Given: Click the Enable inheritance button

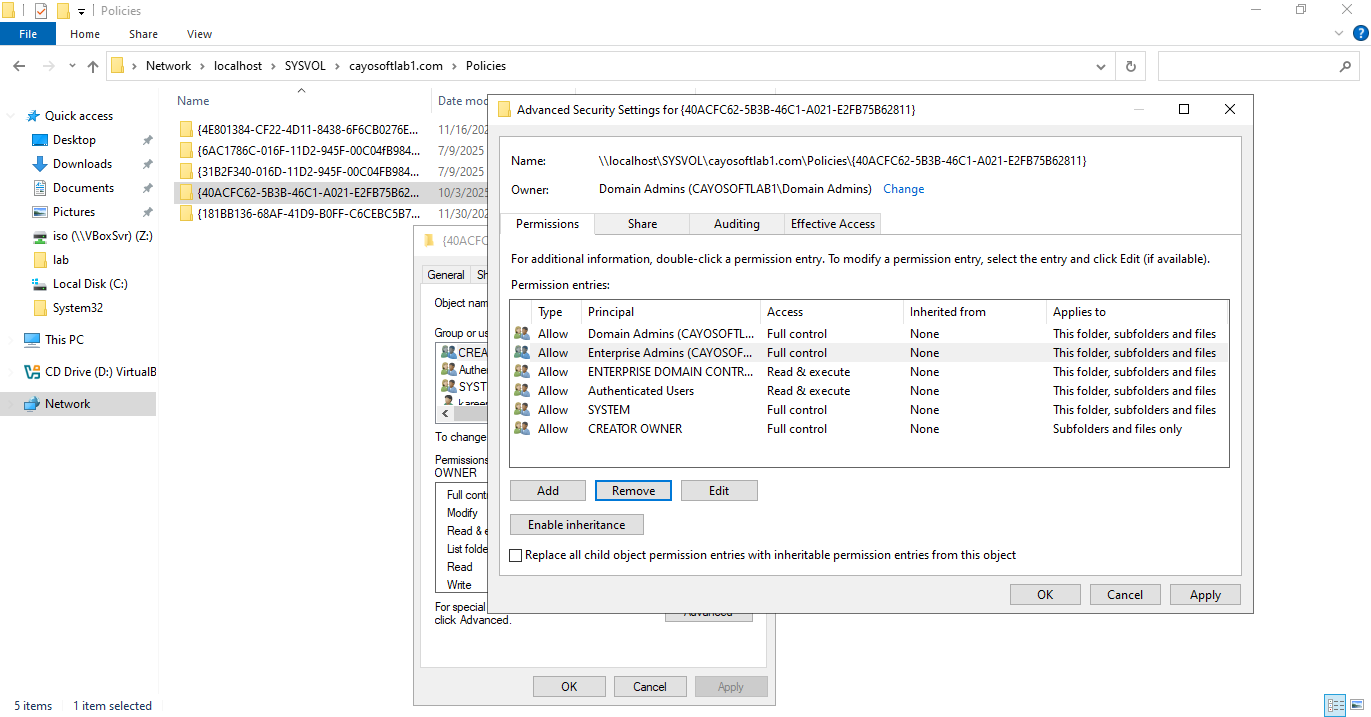Looking at the screenshot, I should 576,525.
